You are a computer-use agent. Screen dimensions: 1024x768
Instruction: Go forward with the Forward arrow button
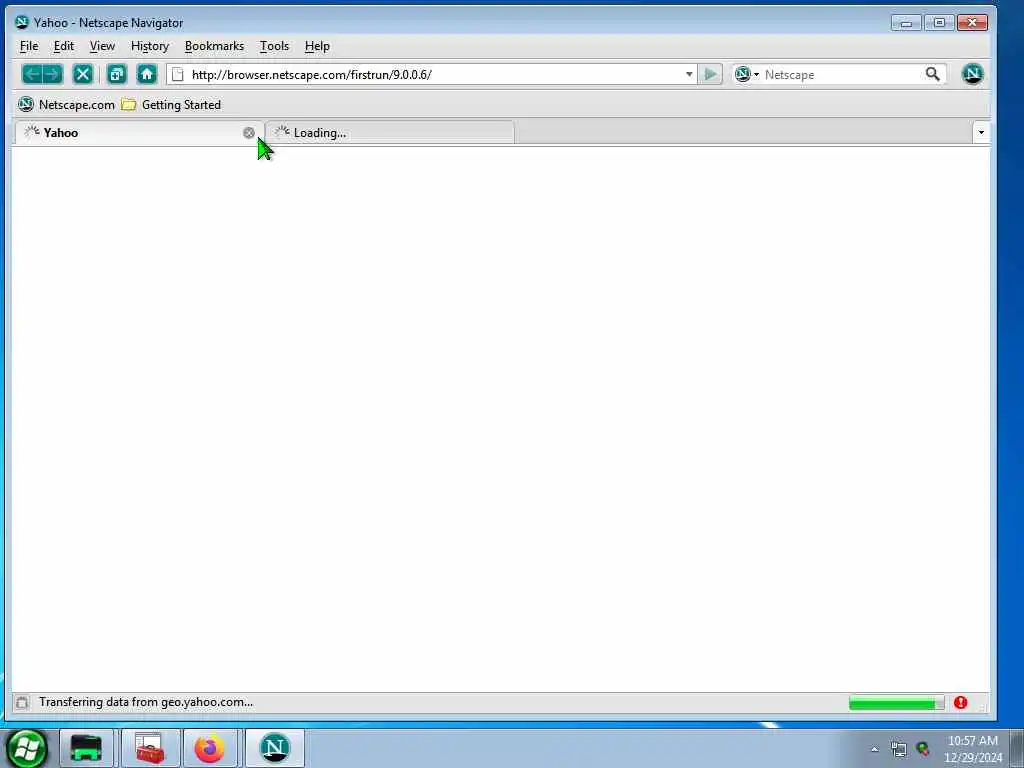point(53,74)
